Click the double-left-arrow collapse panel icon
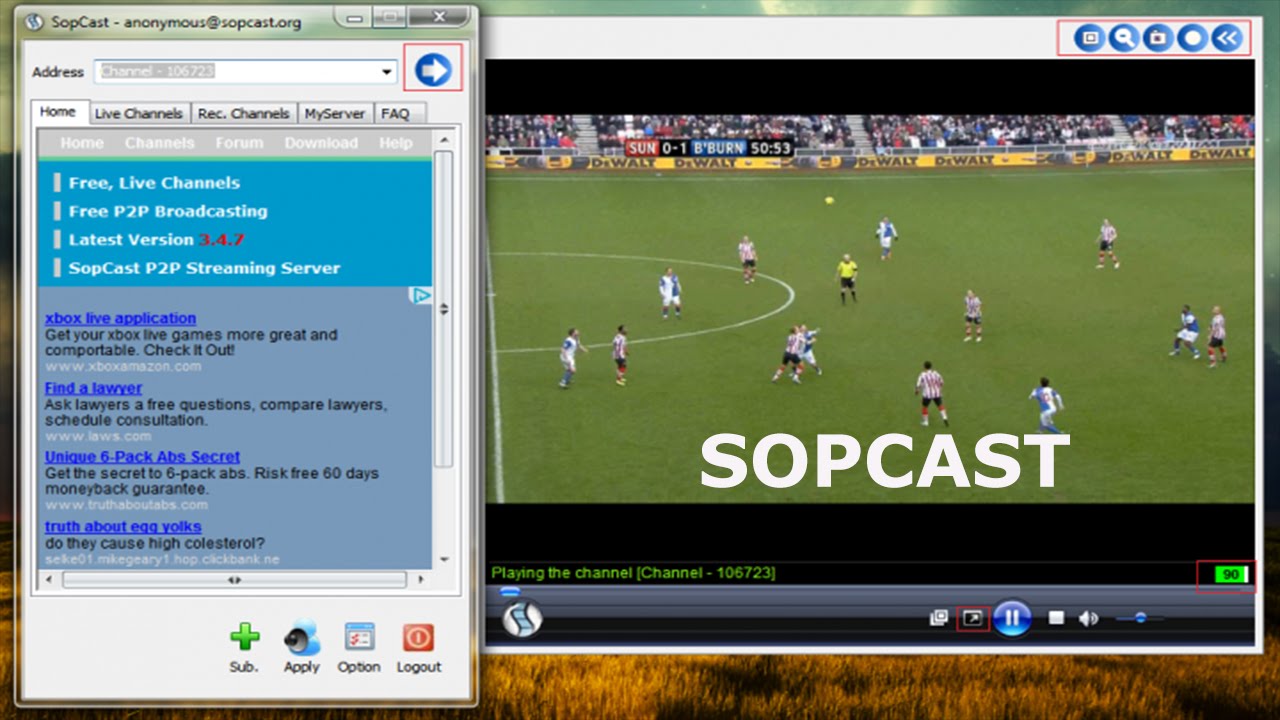Viewport: 1280px width, 720px height. coord(1226,38)
